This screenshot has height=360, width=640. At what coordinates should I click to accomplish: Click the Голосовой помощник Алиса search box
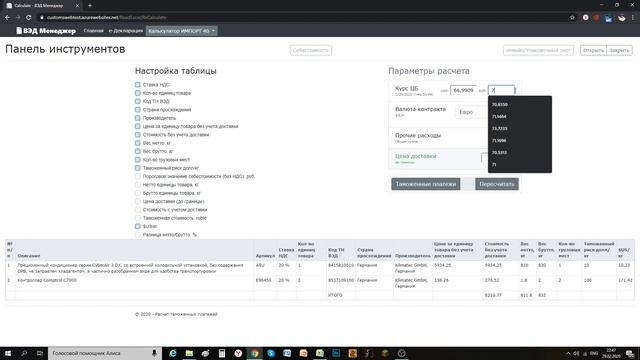[x=105, y=353]
